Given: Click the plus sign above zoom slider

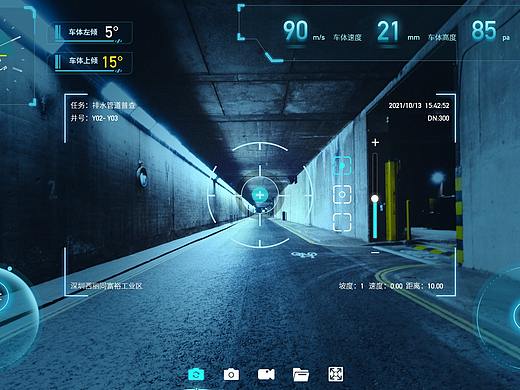Looking at the screenshot, I should [375, 142].
